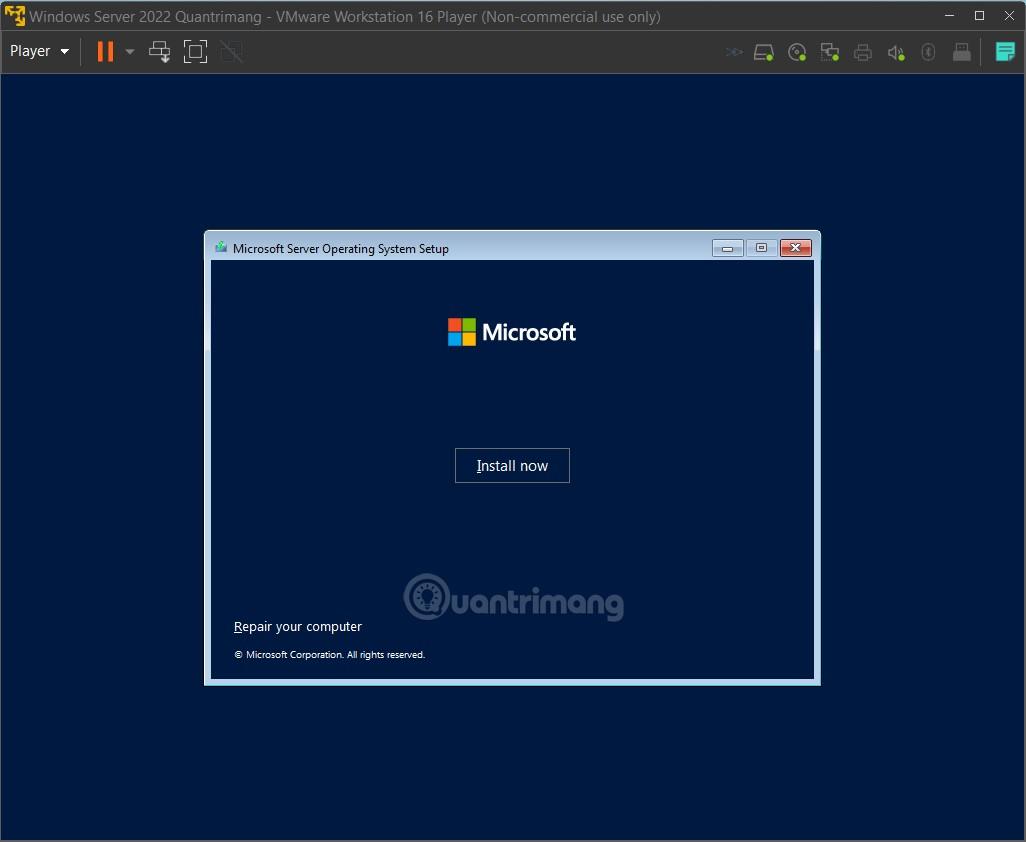
Task: Click the network adapter icon
Action: (x=830, y=52)
